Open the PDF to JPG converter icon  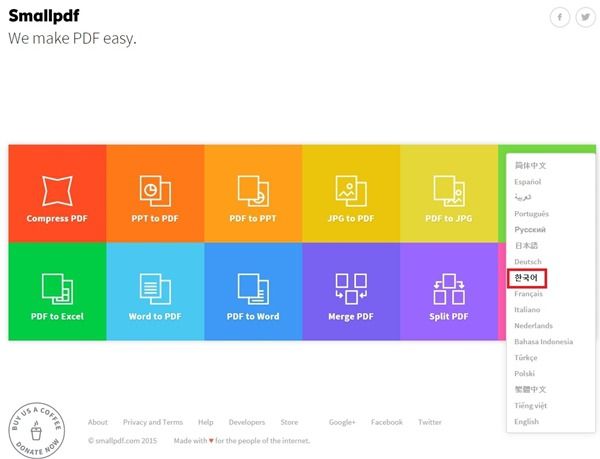(x=449, y=190)
